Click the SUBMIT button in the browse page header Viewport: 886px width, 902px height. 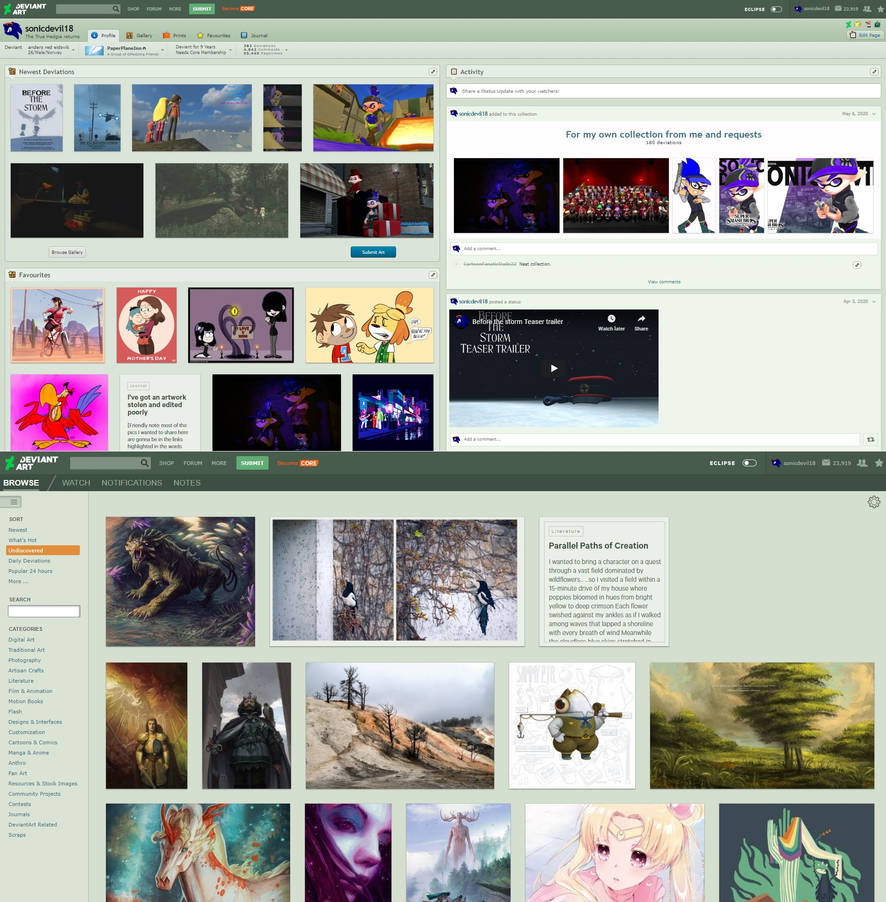[x=252, y=463]
